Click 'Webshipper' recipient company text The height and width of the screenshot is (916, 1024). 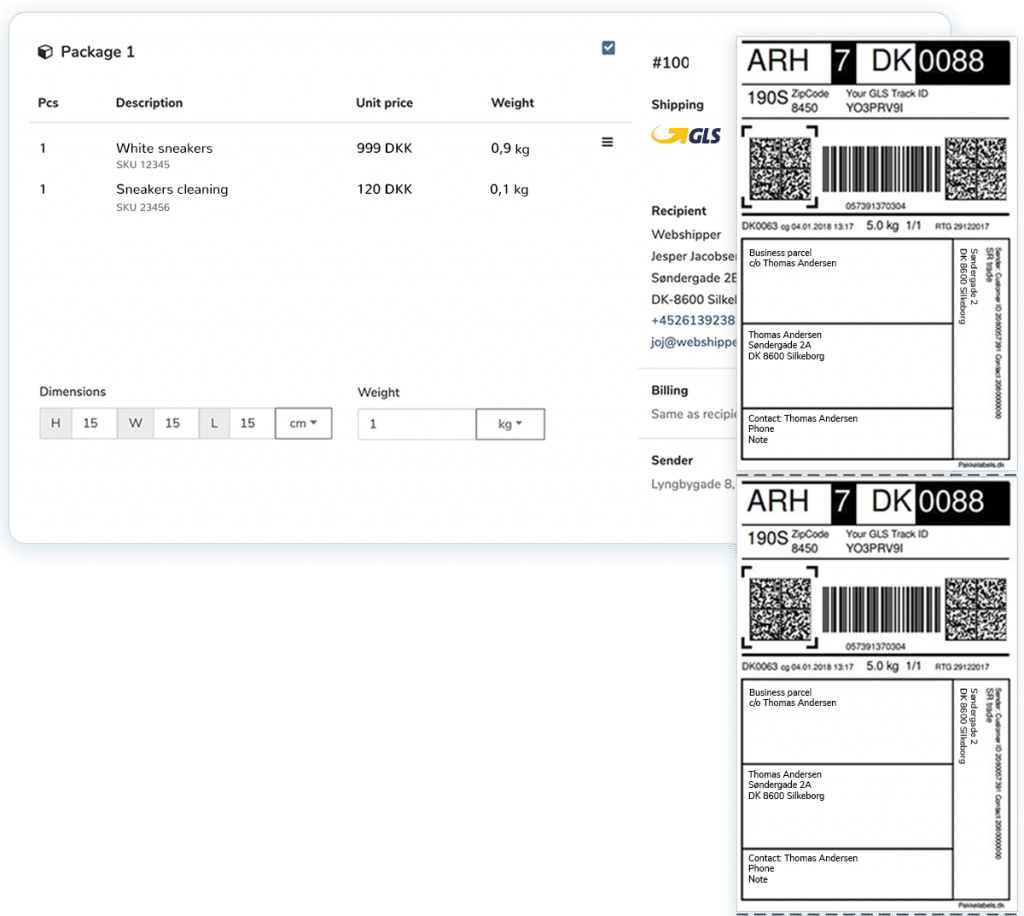click(x=686, y=234)
